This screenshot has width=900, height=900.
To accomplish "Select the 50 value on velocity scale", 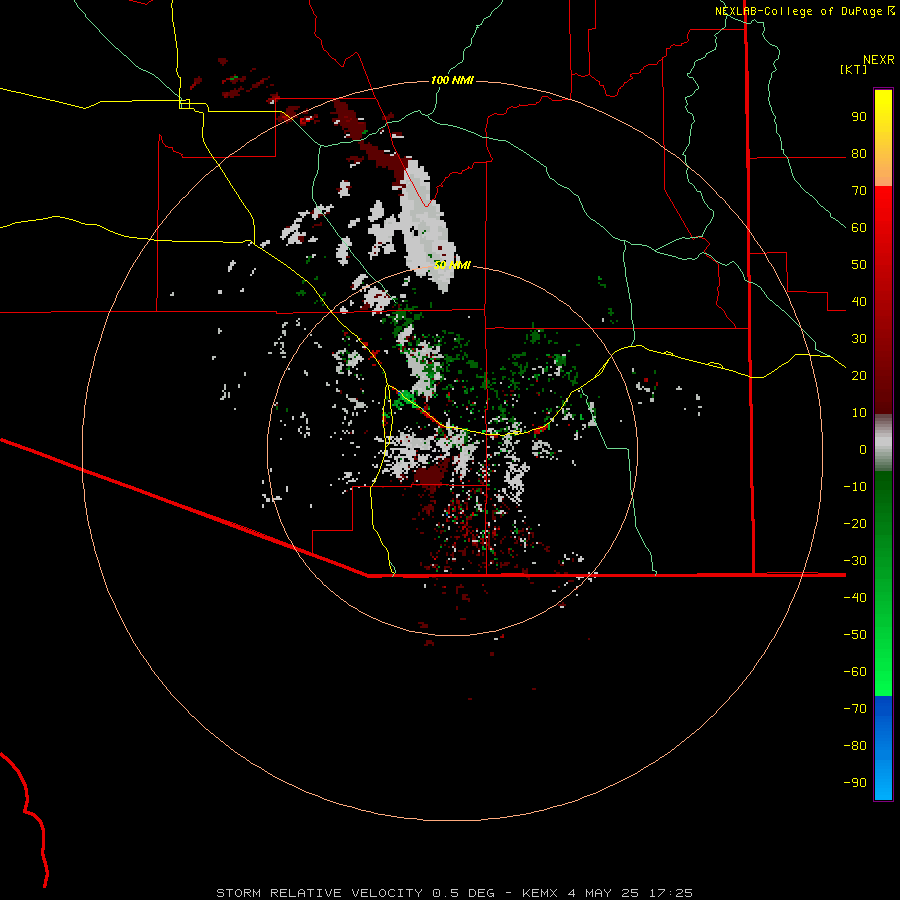I will click(859, 265).
